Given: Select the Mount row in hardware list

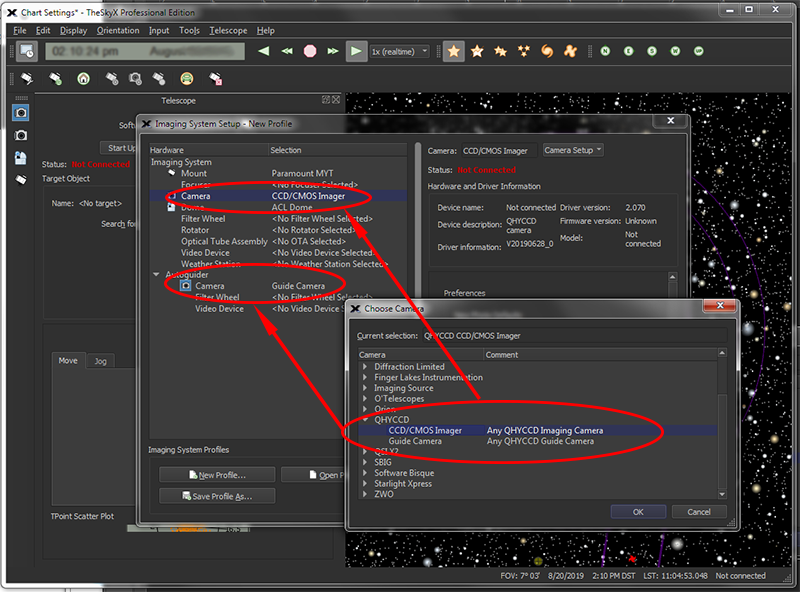Looking at the screenshot, I should pyautogui.click(x=278, y=174).
